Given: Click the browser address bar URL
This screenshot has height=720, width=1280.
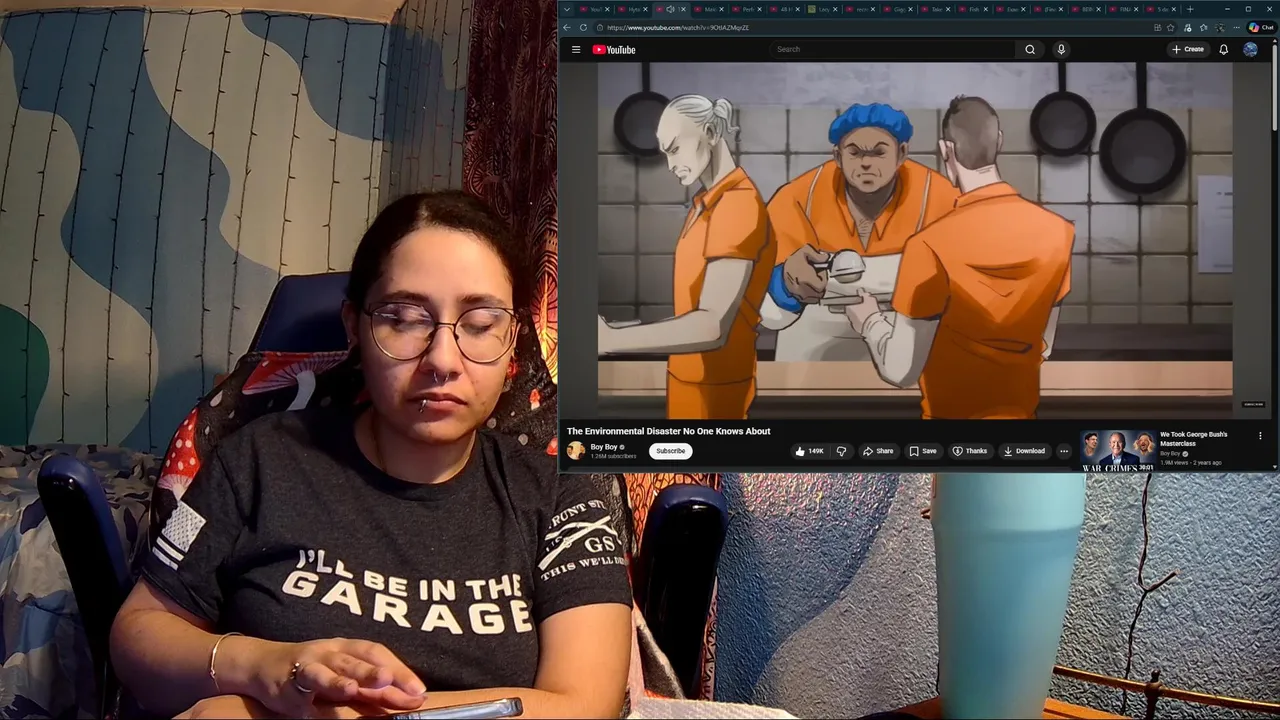Looking at the screenshot, I should pos(677,28).
